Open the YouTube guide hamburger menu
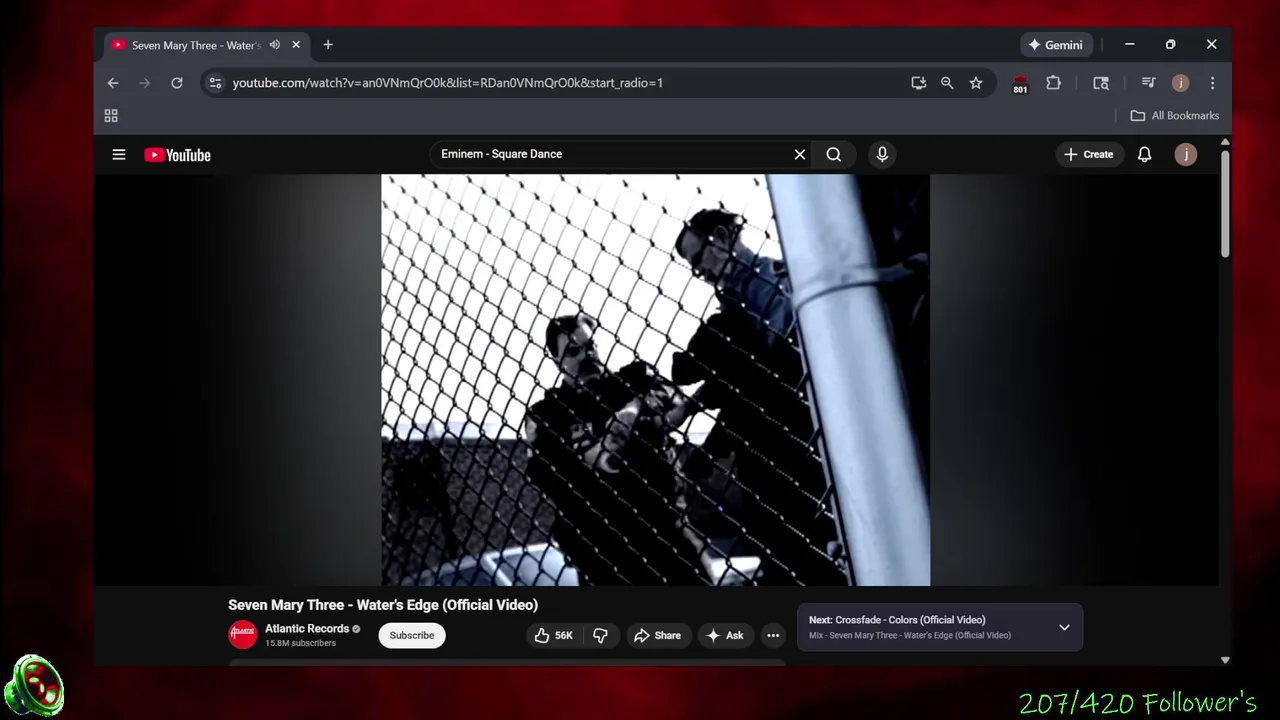Image resolution: width=1280 pixels, height=720 pixels. tap(119, 155)
